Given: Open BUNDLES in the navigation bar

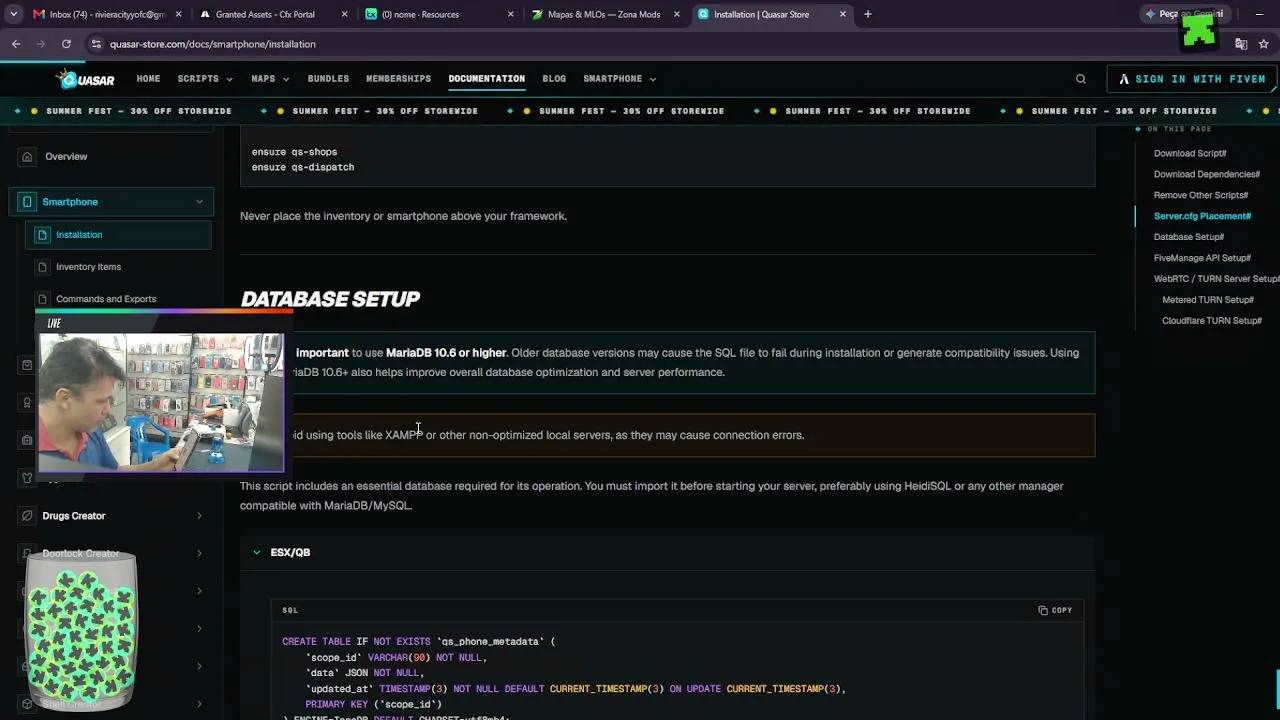Looking at the screenshot, I should 328,79.
